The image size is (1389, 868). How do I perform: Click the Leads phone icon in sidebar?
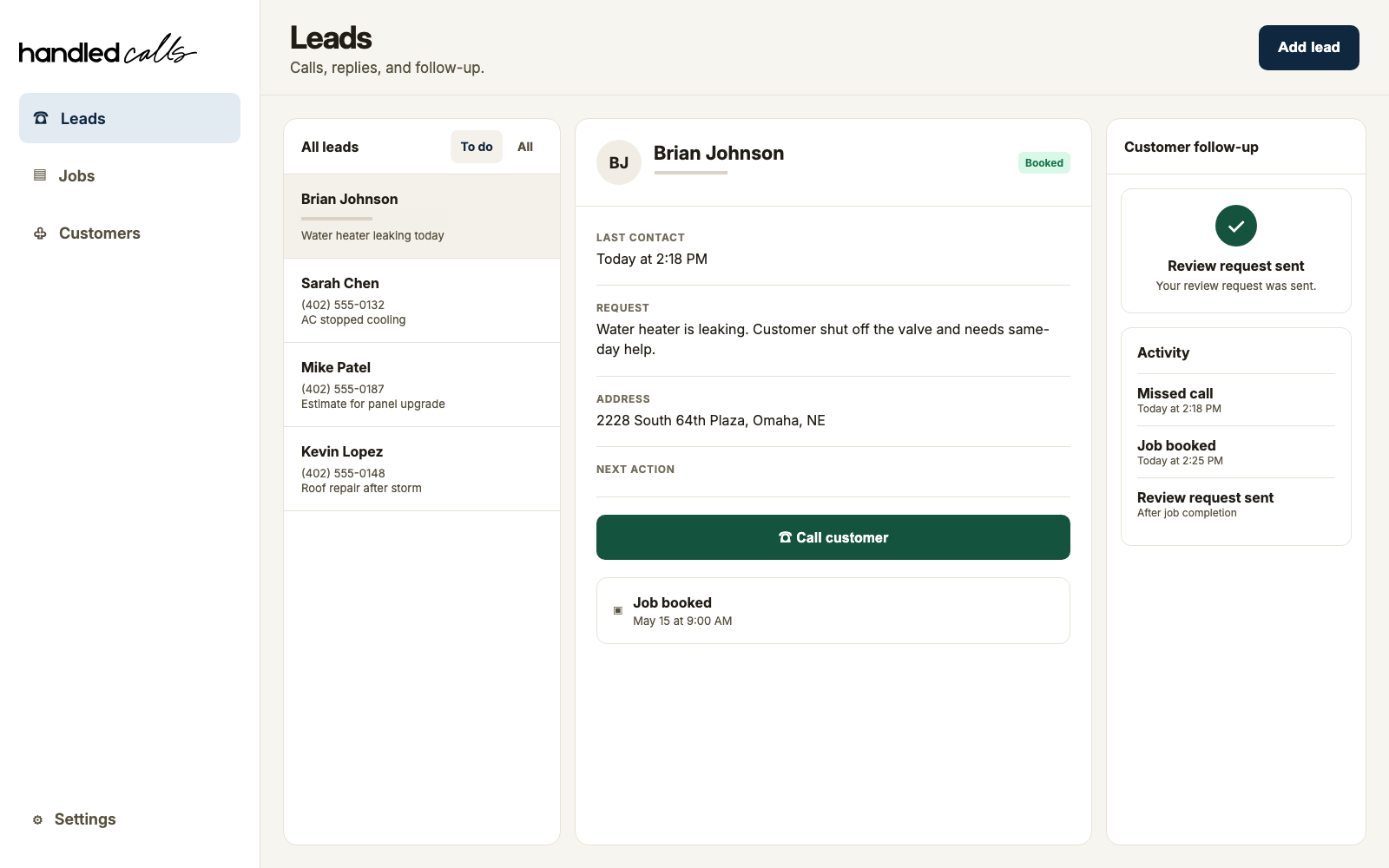[41, 118]
